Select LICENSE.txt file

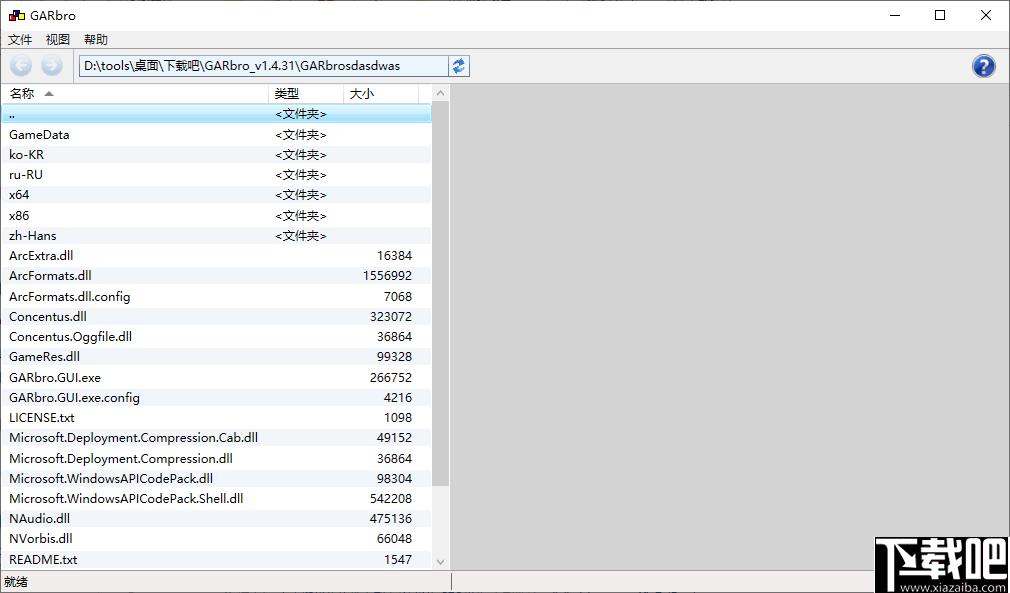216,417
